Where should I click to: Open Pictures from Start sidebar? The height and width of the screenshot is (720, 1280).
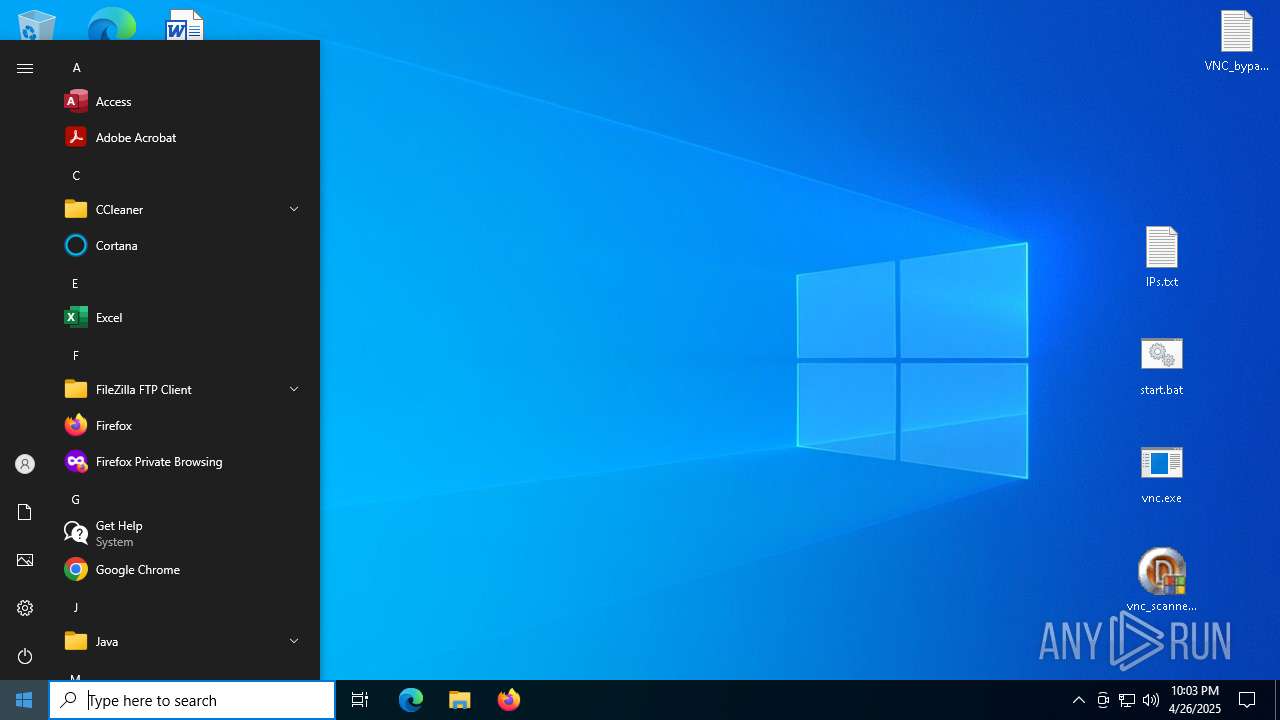(x=25, y=560)
